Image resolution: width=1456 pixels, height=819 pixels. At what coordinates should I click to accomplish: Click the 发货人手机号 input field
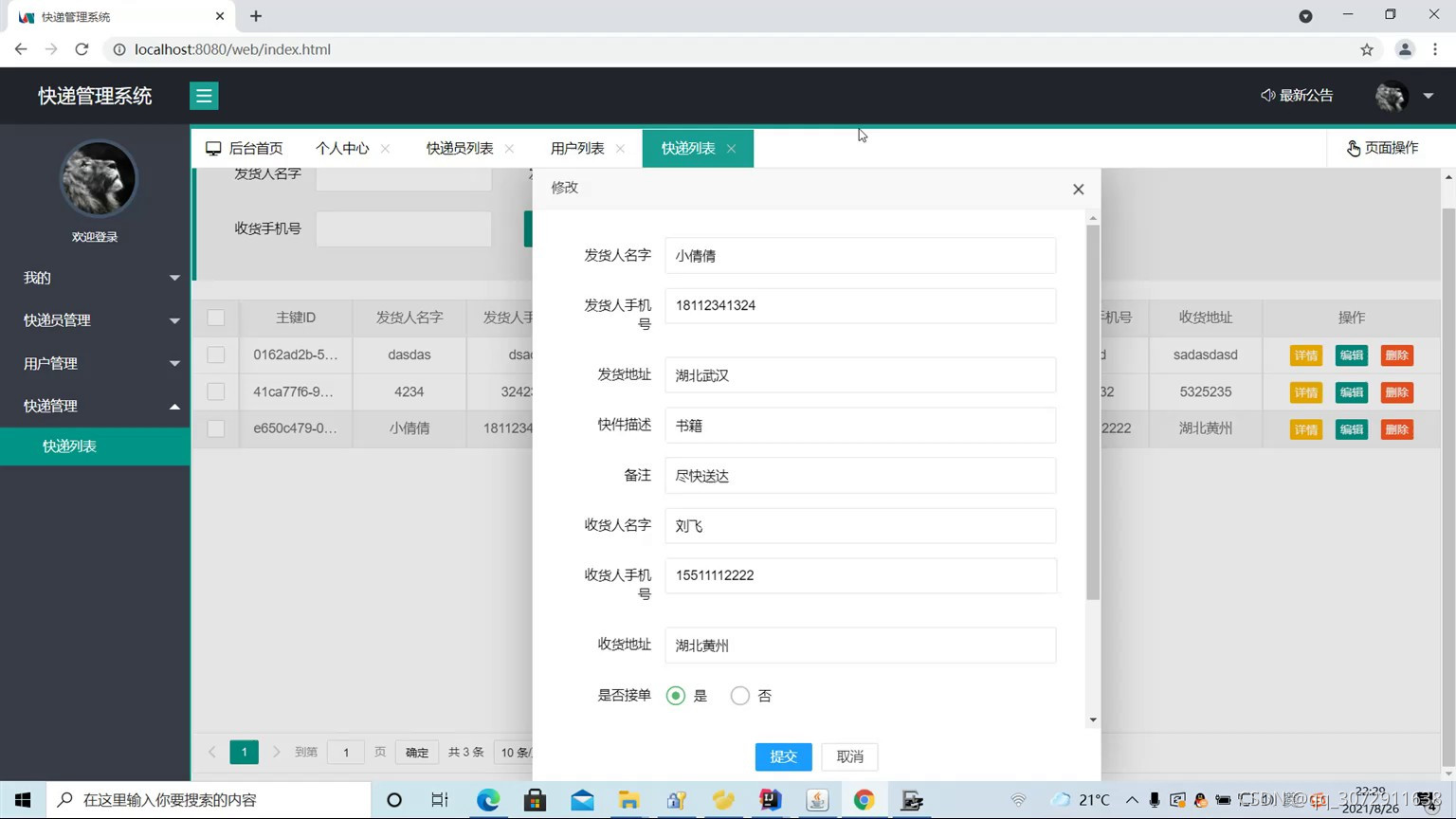click(861, 305)
